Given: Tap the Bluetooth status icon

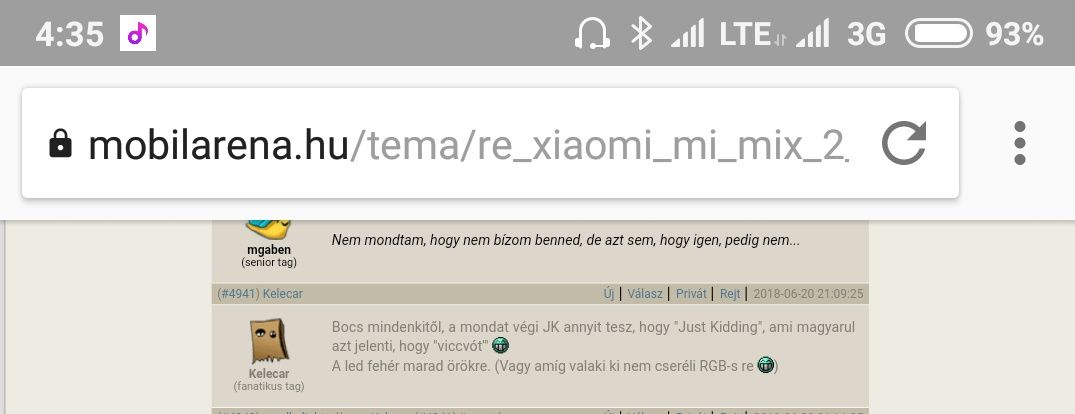Looking at the screenshot, I should (x=641, y=34).
